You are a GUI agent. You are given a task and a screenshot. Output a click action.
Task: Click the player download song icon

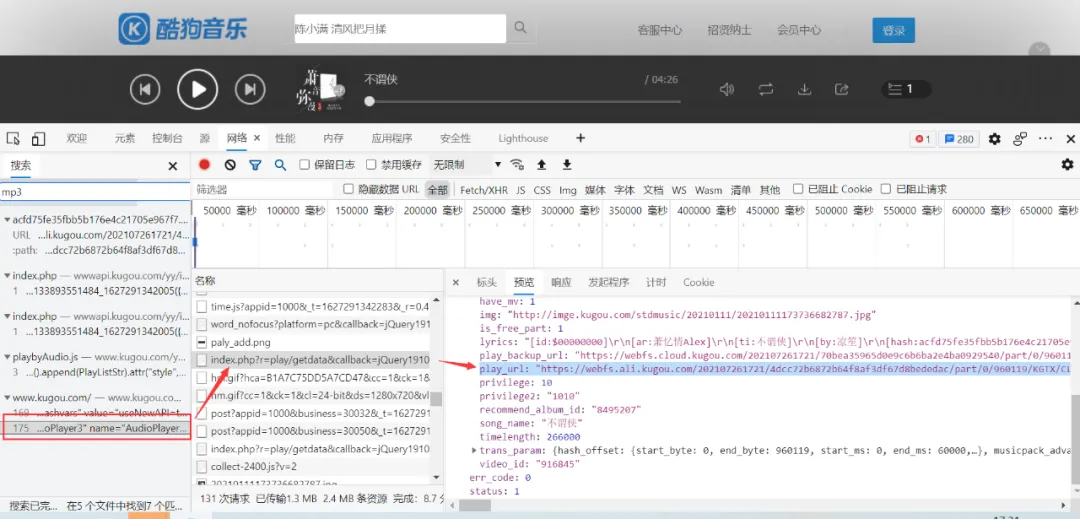(x=804, y=89)
